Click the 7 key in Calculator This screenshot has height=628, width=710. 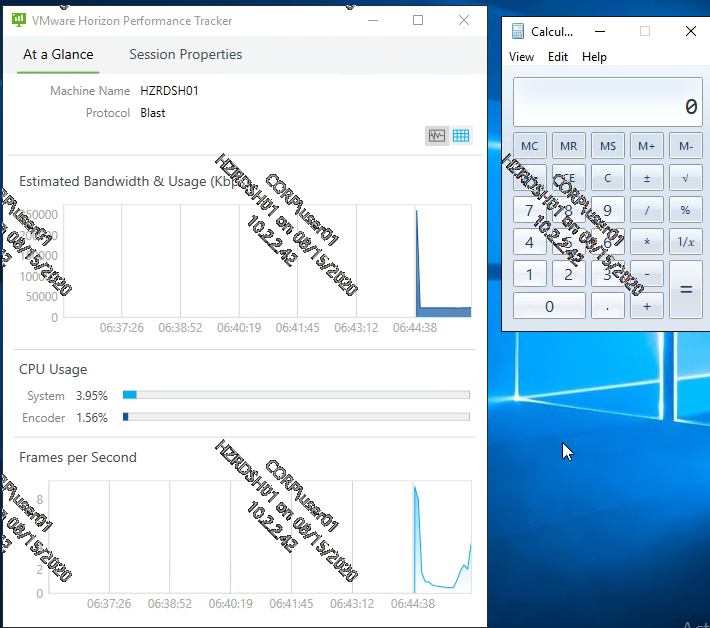[530, 210]
